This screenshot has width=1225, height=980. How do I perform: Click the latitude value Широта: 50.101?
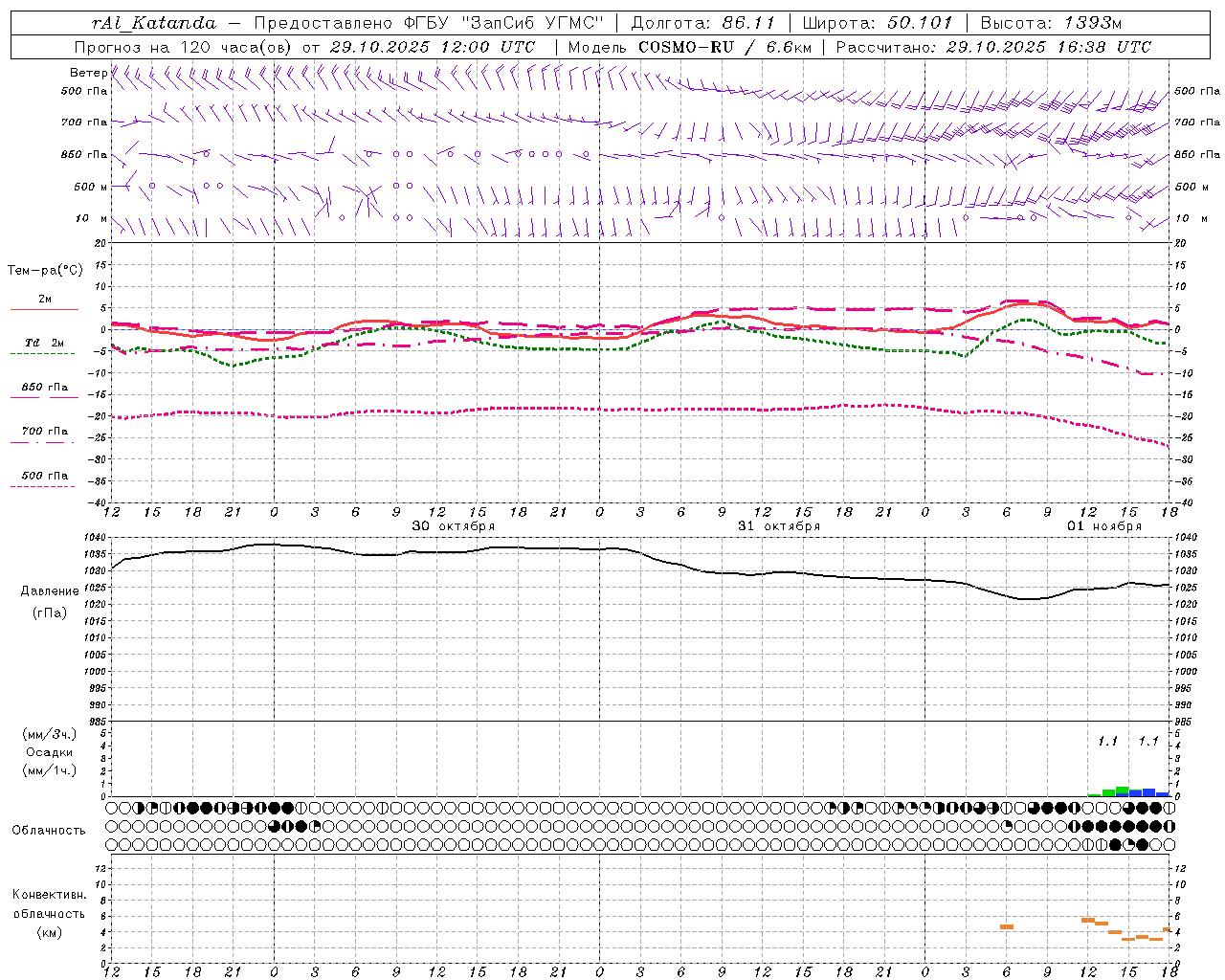pyautogui.click(x=878, y=23)
